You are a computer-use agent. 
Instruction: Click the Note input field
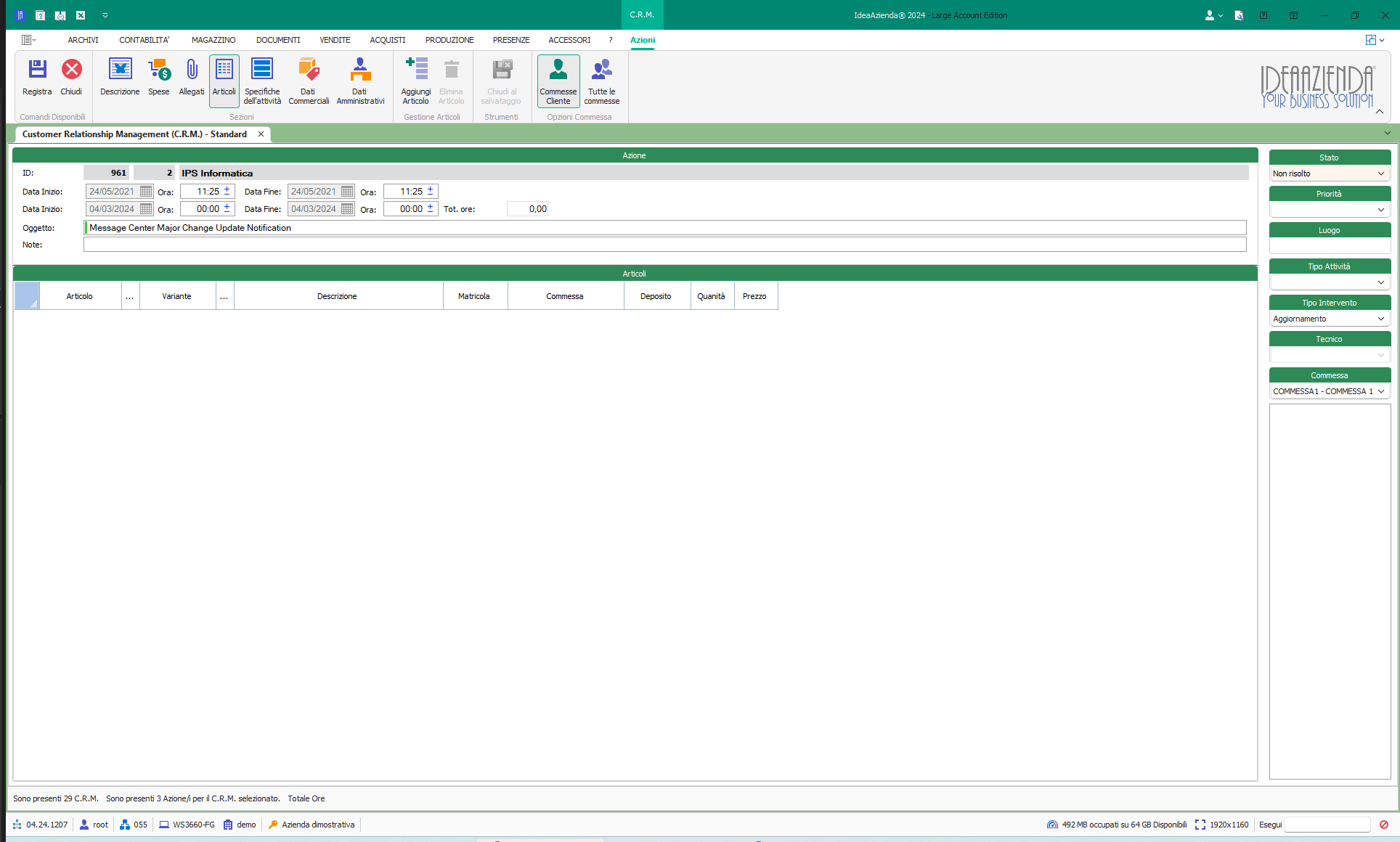coord(665,245)
